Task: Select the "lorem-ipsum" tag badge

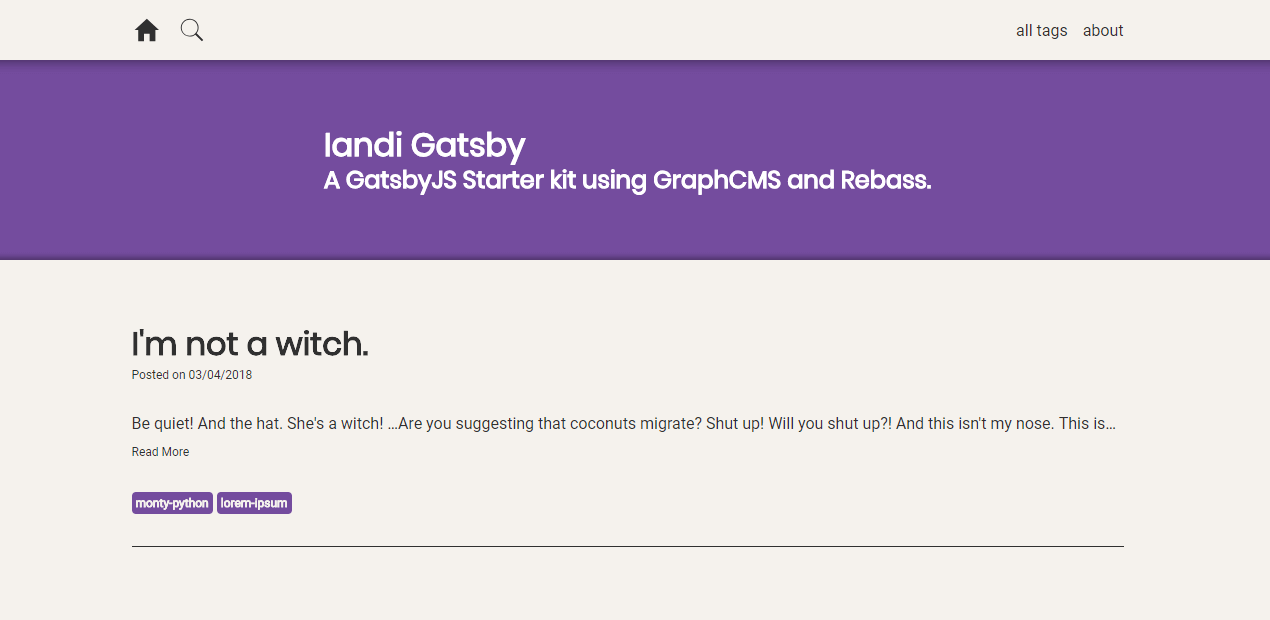Action: (x=254, y=503)
